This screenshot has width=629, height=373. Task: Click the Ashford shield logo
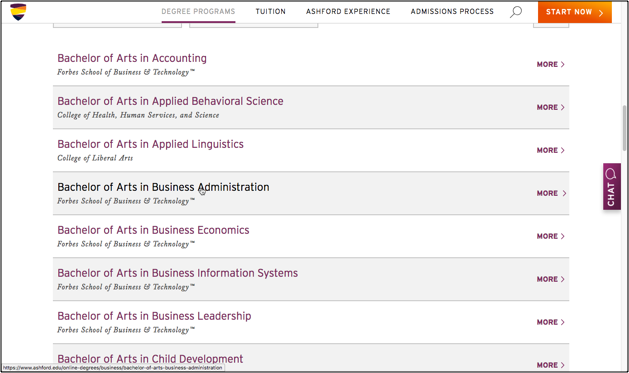18,12
